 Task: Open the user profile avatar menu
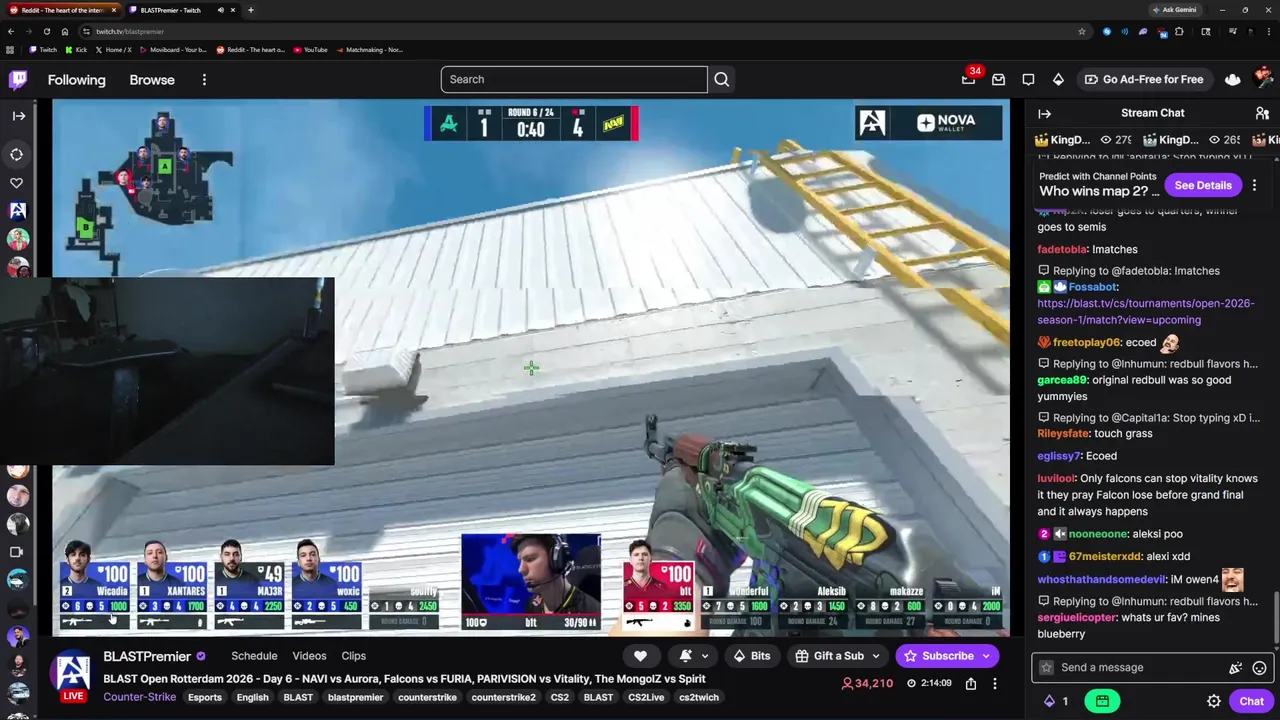[x=1263, y=79]
